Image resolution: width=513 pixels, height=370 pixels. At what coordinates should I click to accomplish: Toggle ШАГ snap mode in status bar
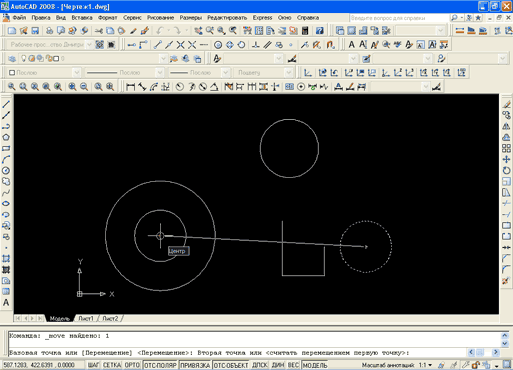point(93,365)
